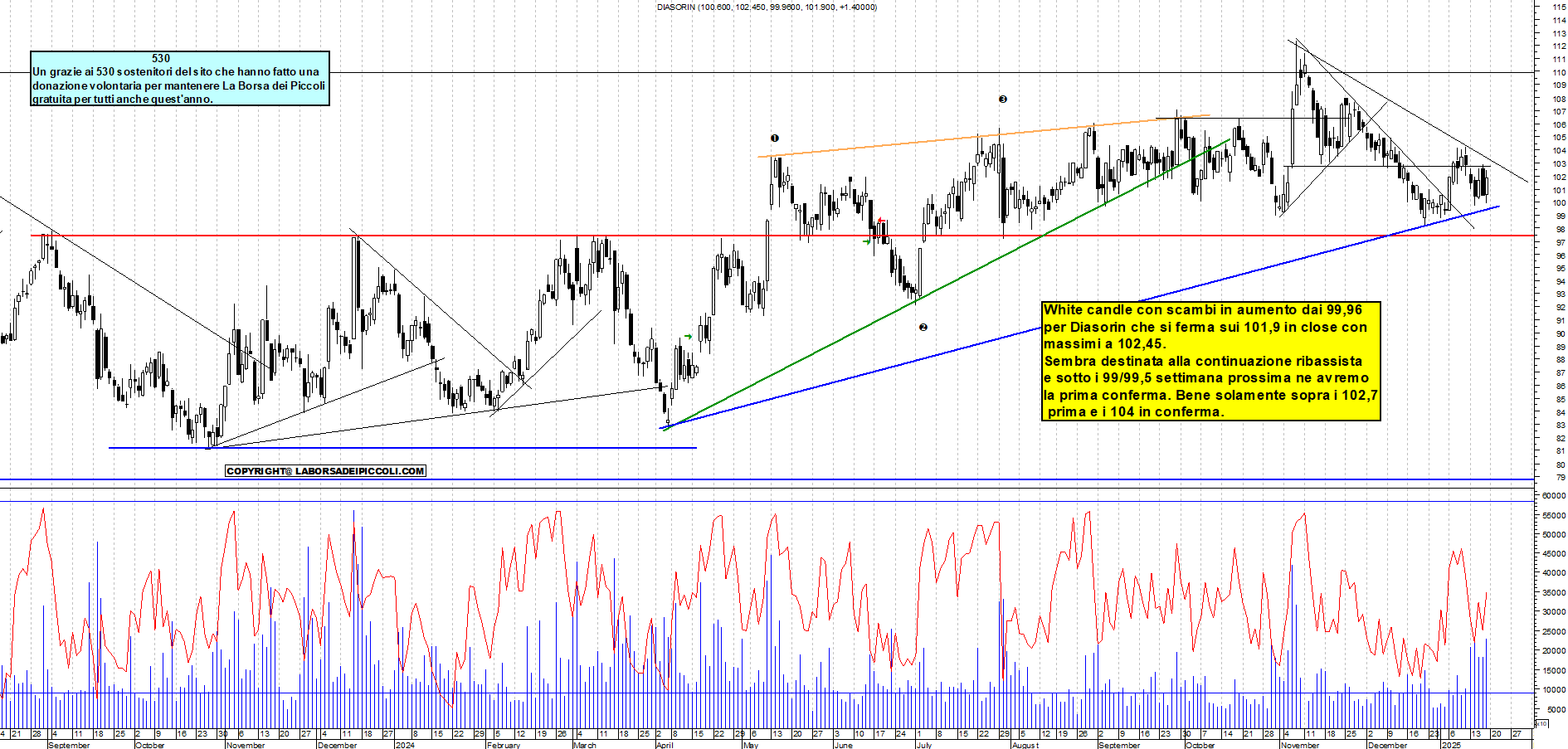The image size is (1568, 749).
Task: Click the 'March' month label
Action: (x=585, y=745)
